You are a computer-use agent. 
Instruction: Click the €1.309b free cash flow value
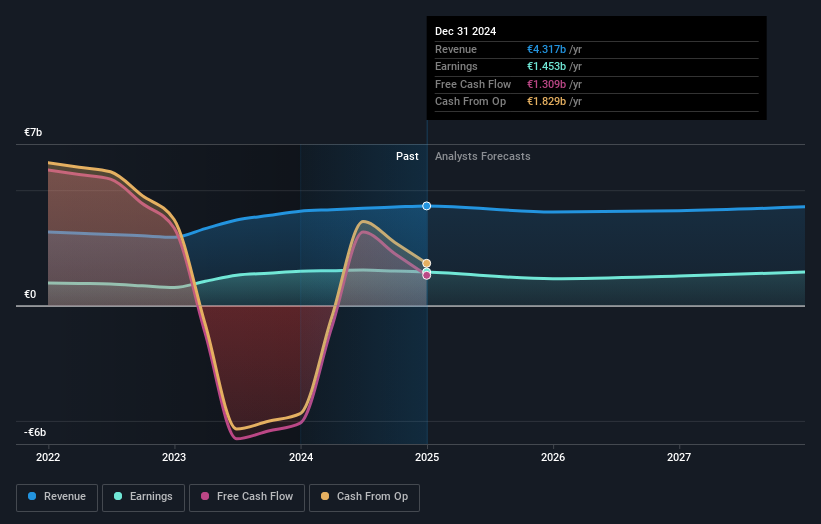(546, 84)
